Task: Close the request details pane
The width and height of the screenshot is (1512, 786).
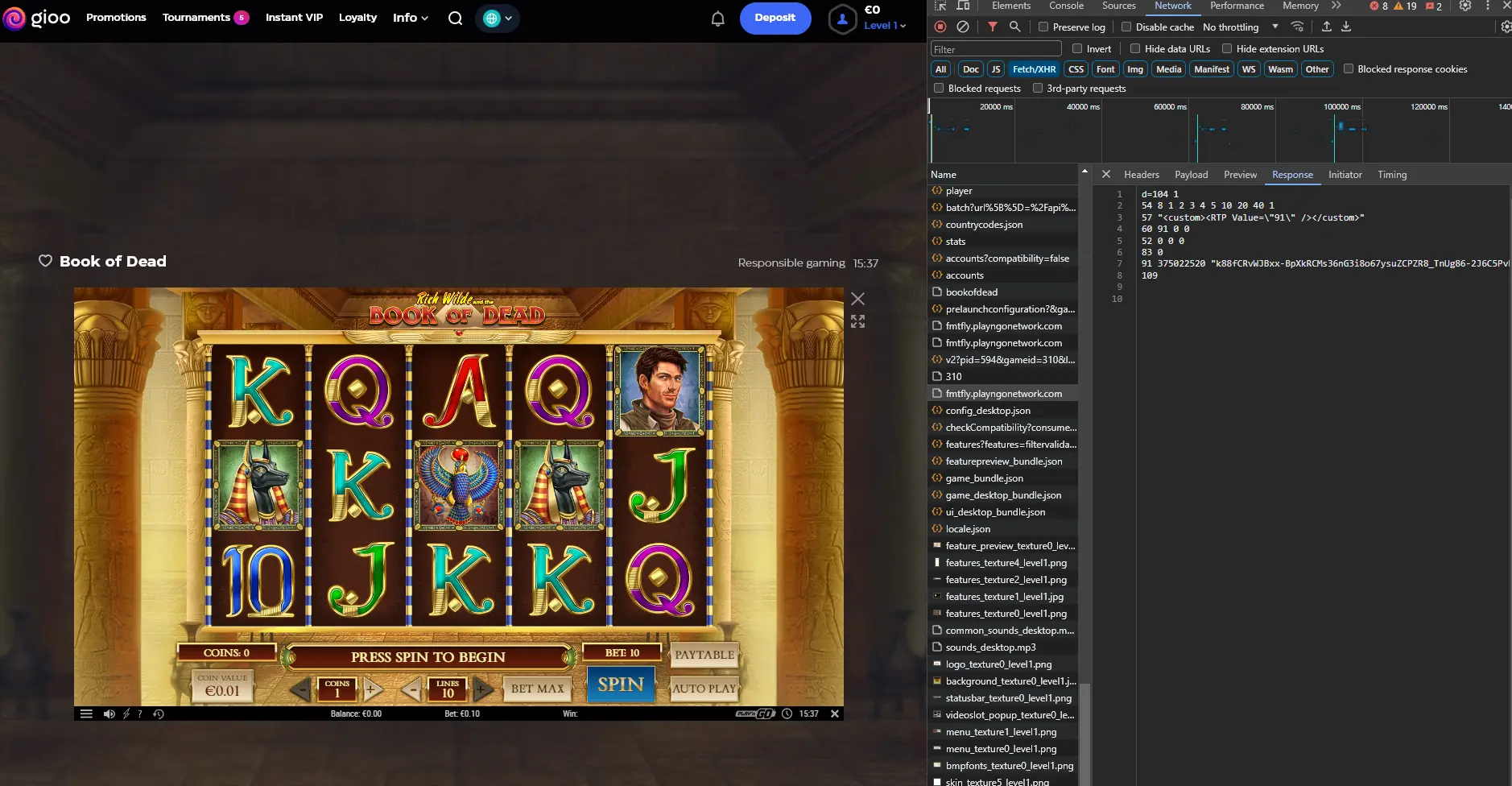Action: (x=1106, y=174)
